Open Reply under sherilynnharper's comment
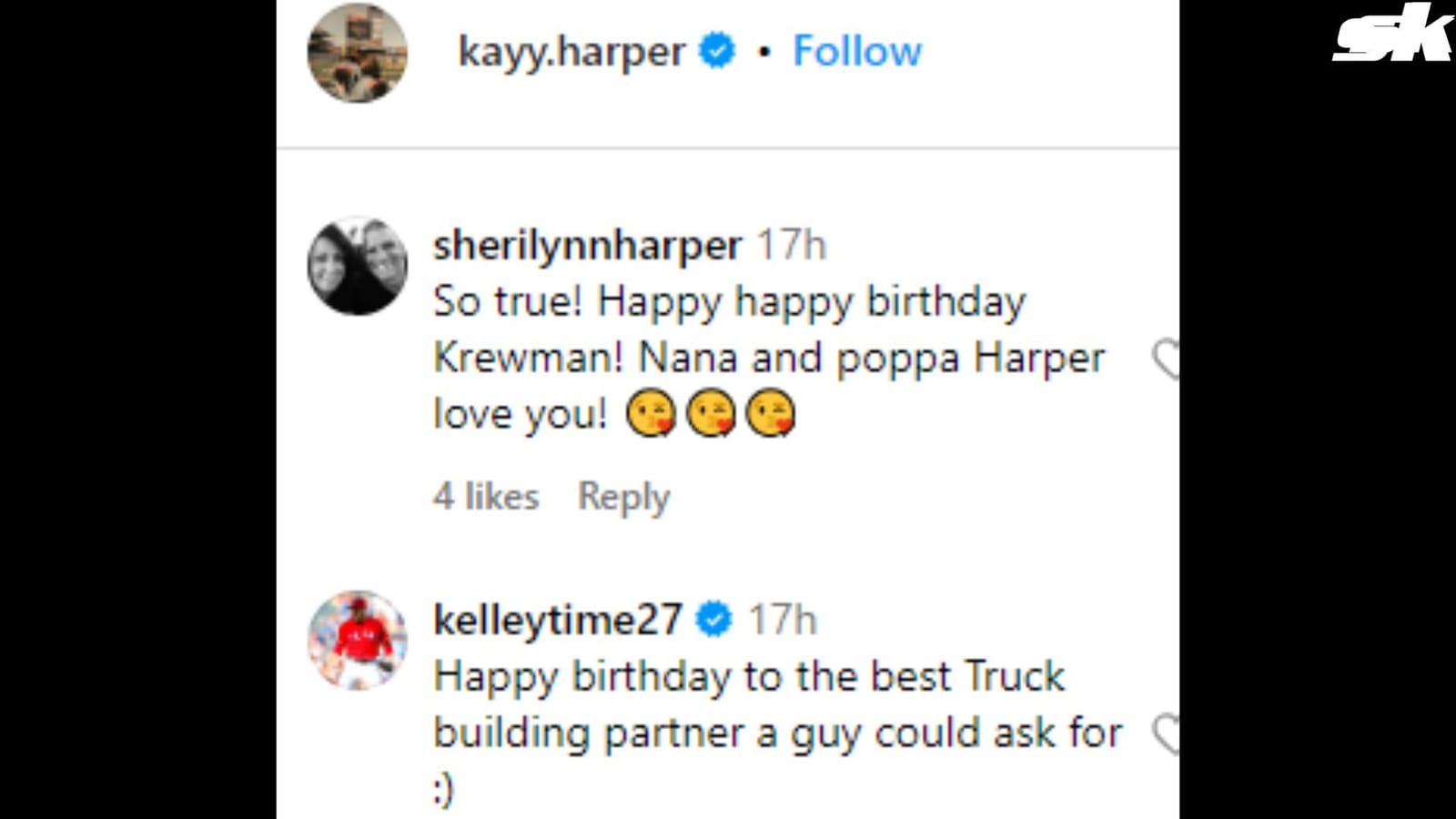The image size is (1456, 819). (x=622, y=496)
